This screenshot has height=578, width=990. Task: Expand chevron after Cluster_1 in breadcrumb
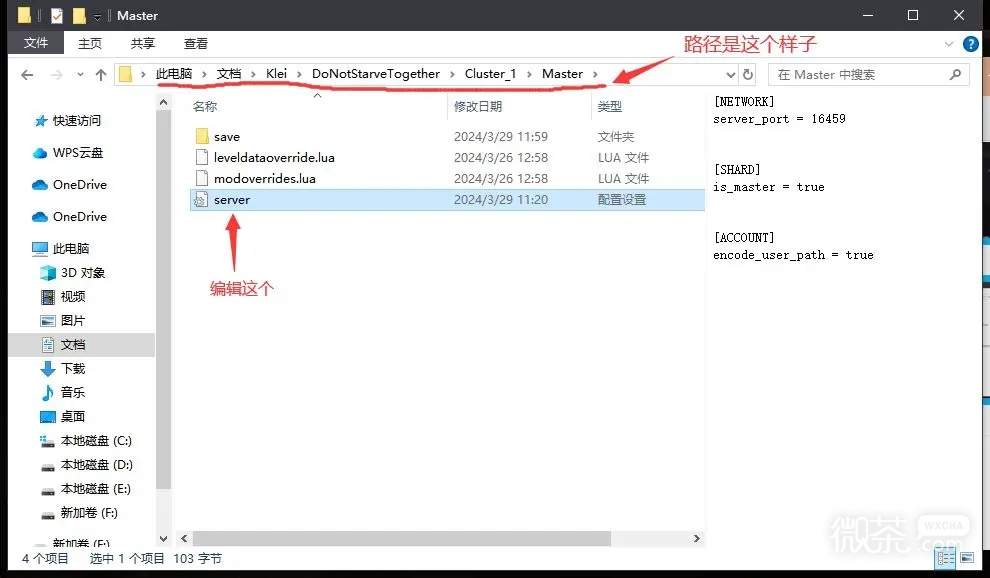point(528,75)
